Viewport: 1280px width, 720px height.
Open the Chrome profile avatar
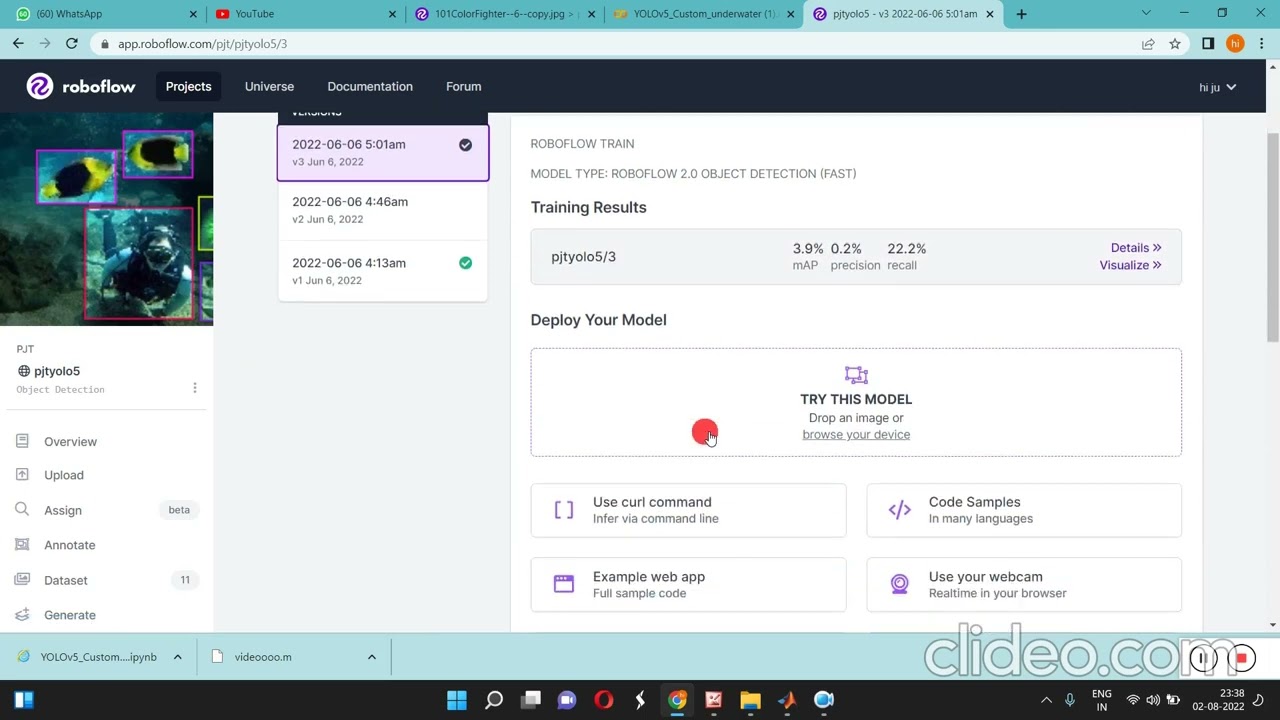1235,44
